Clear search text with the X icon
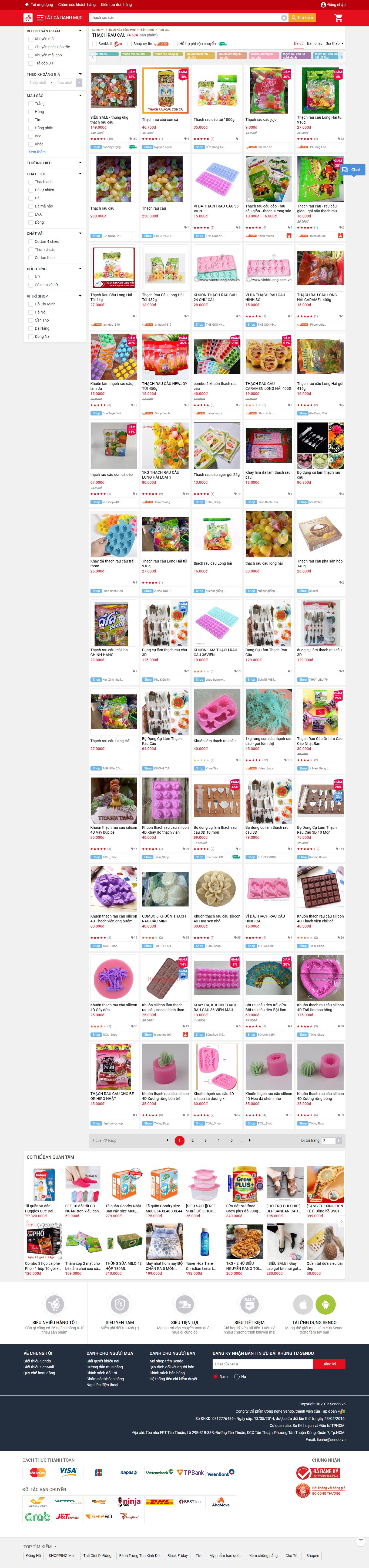 (284, 18)
